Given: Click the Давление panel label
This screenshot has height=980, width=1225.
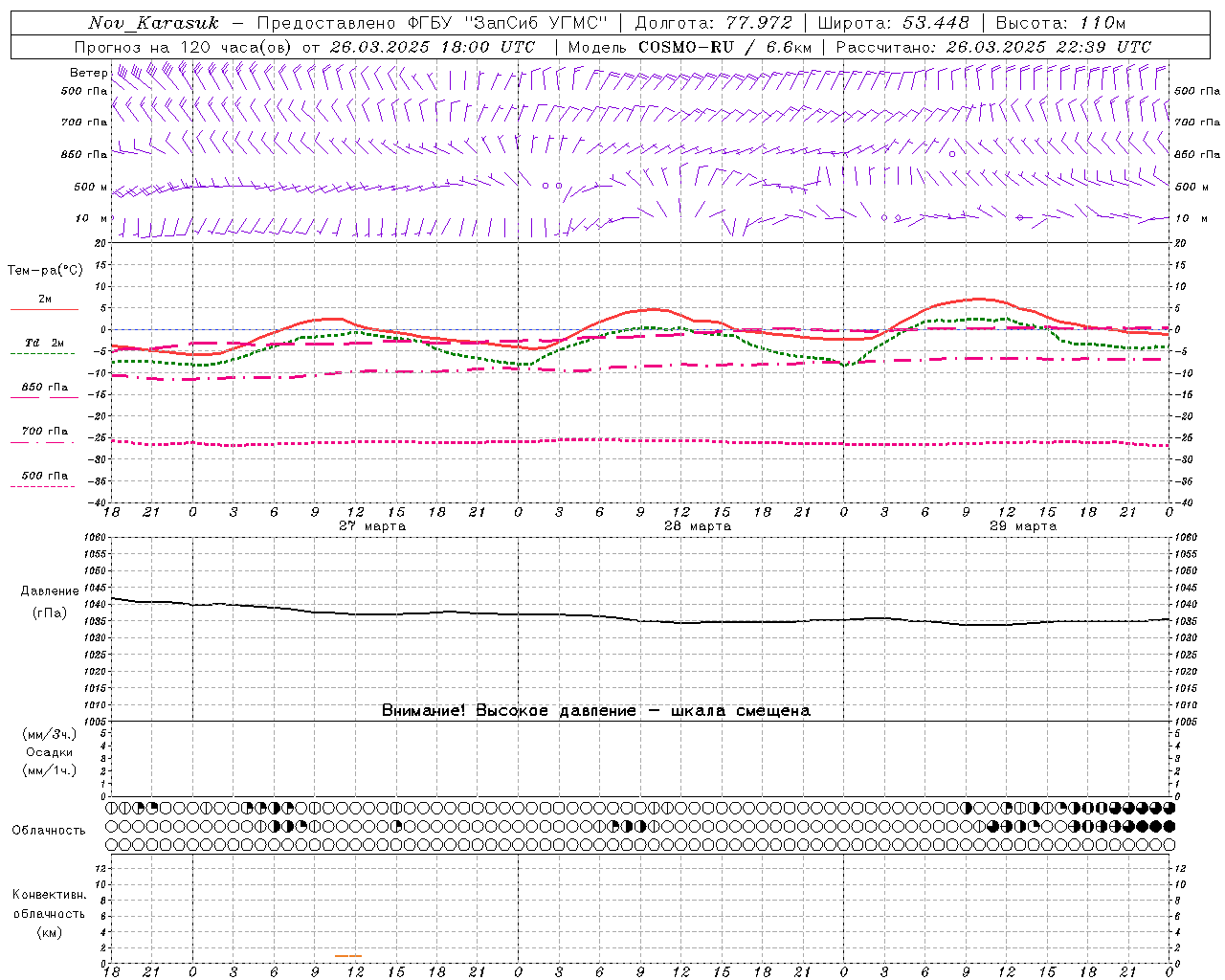Looking at the screenshot, I should point(50,591).
